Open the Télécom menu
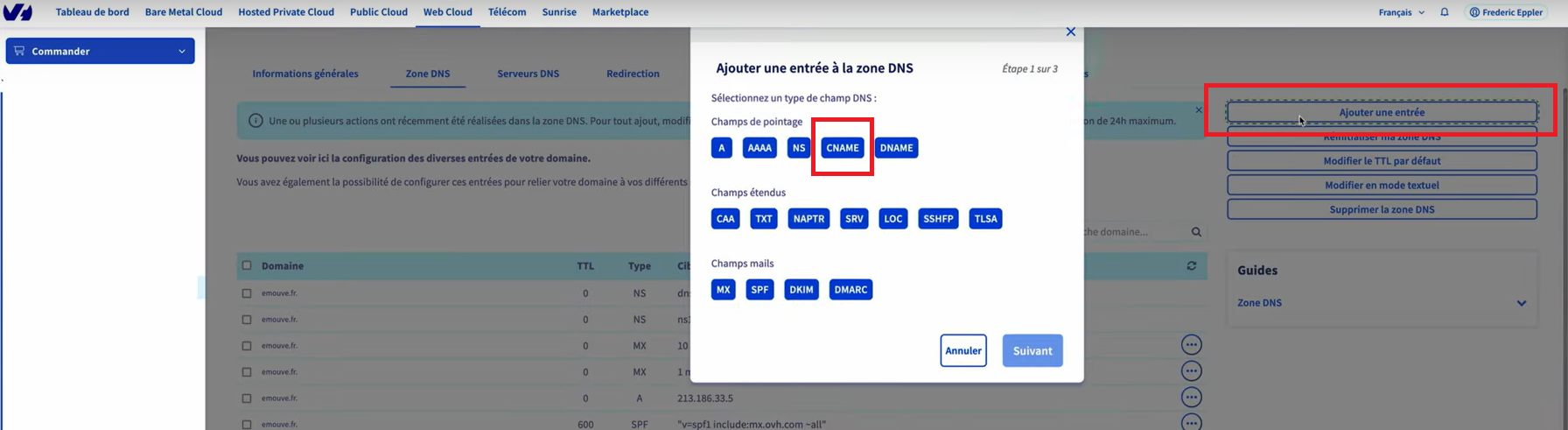 507,12
